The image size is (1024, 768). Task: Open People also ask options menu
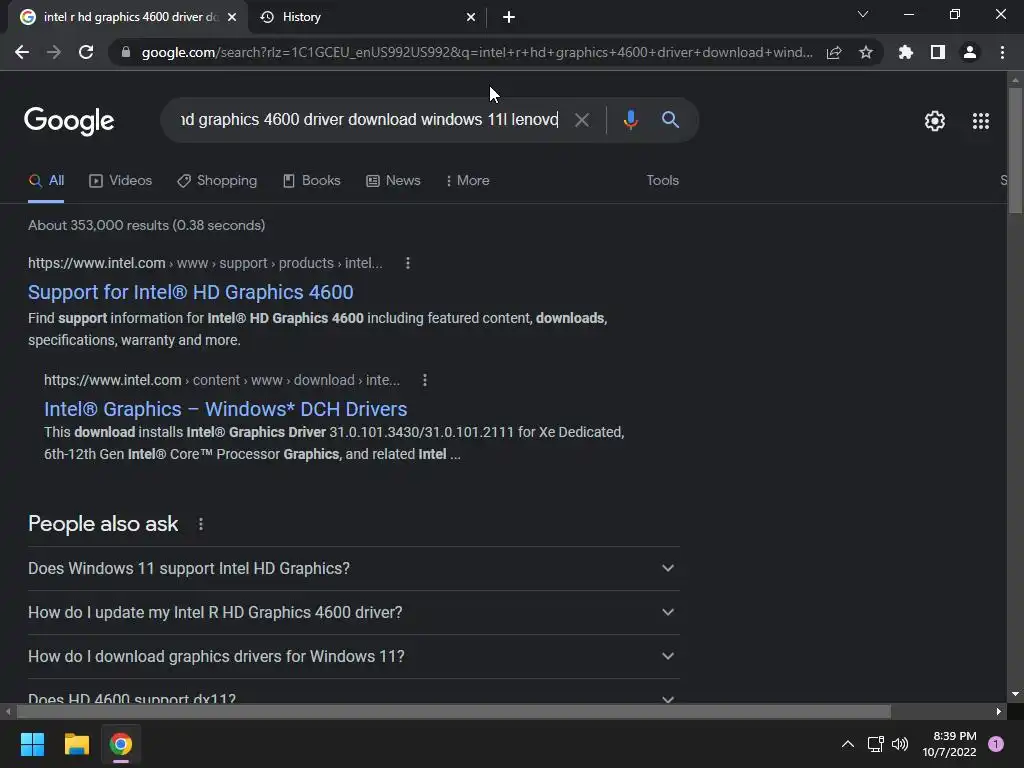[x=200, y=524]
